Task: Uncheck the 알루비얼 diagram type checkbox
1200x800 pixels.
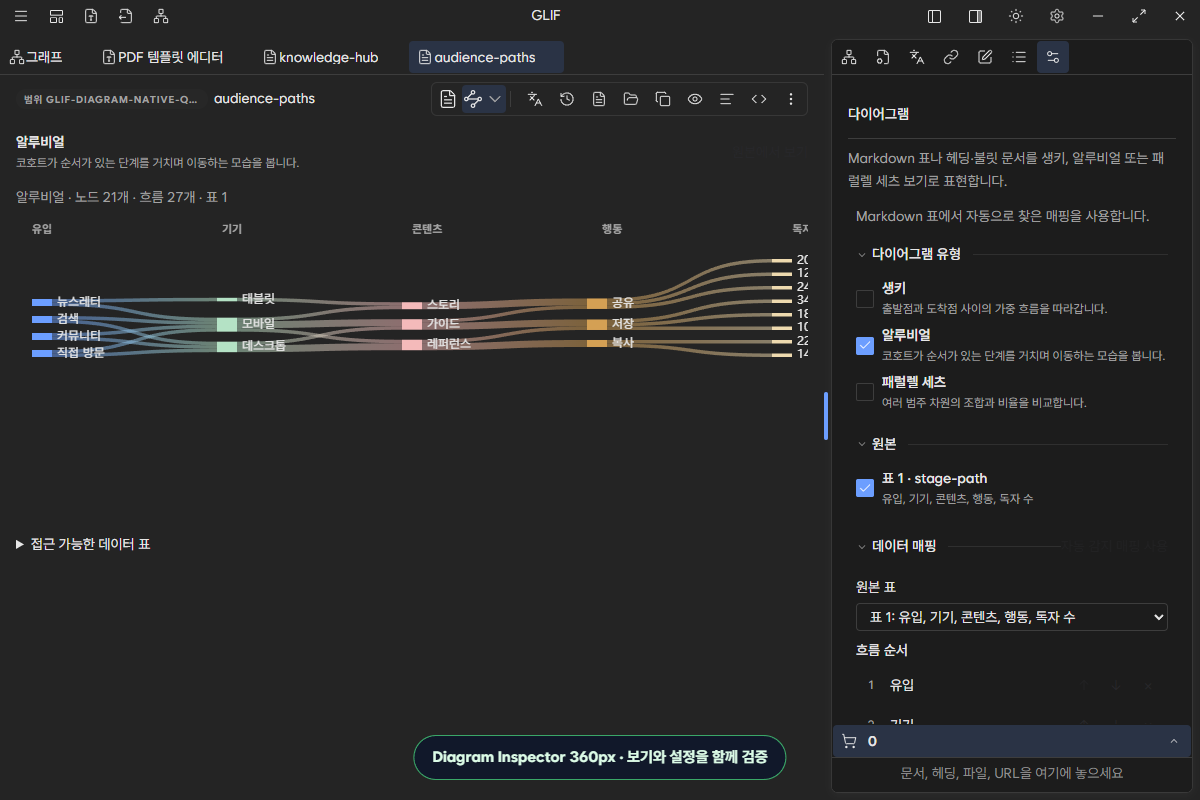Action: tap(865, 345)
